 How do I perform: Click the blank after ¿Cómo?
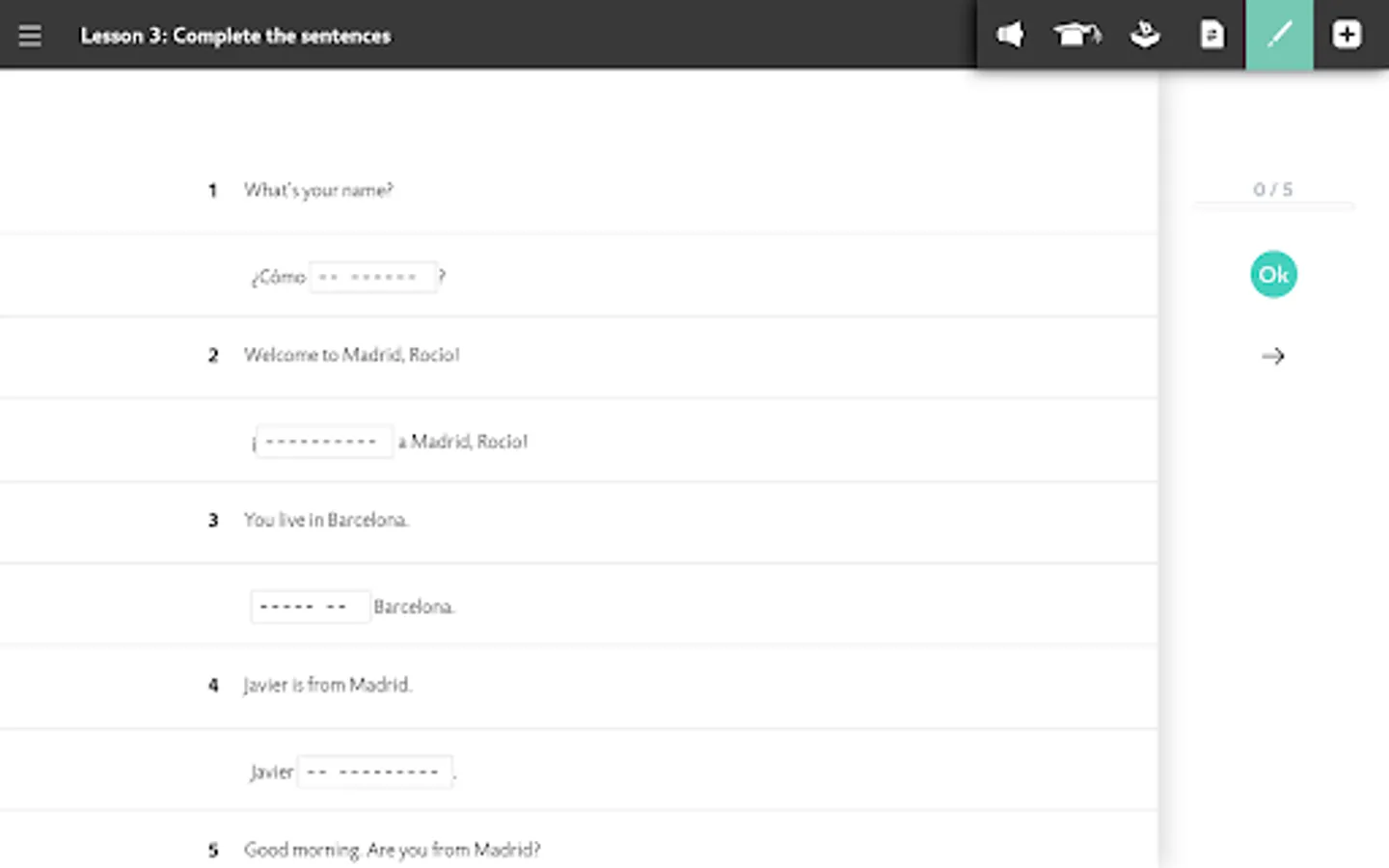click(372, 278)
